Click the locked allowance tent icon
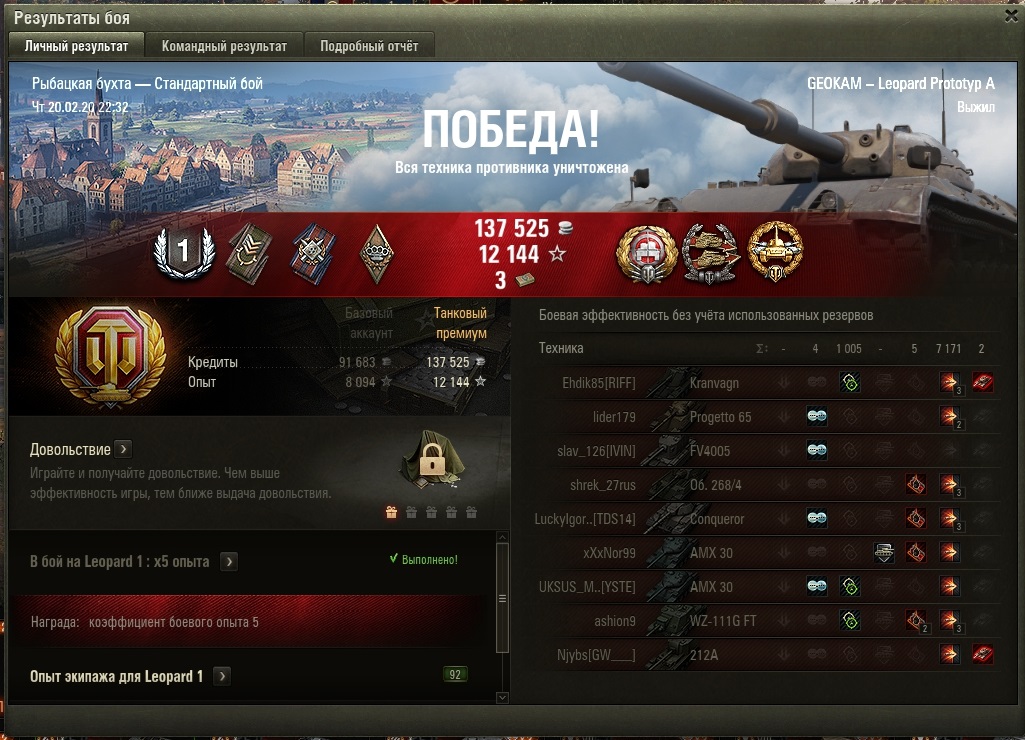This screenshot has width=1025, height=740. pos(432,459)
